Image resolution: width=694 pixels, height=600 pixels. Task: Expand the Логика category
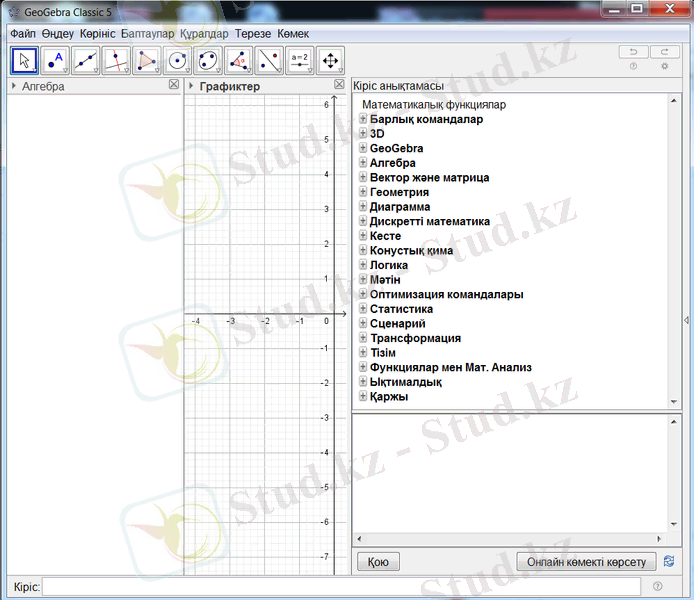tap(363, 265)
